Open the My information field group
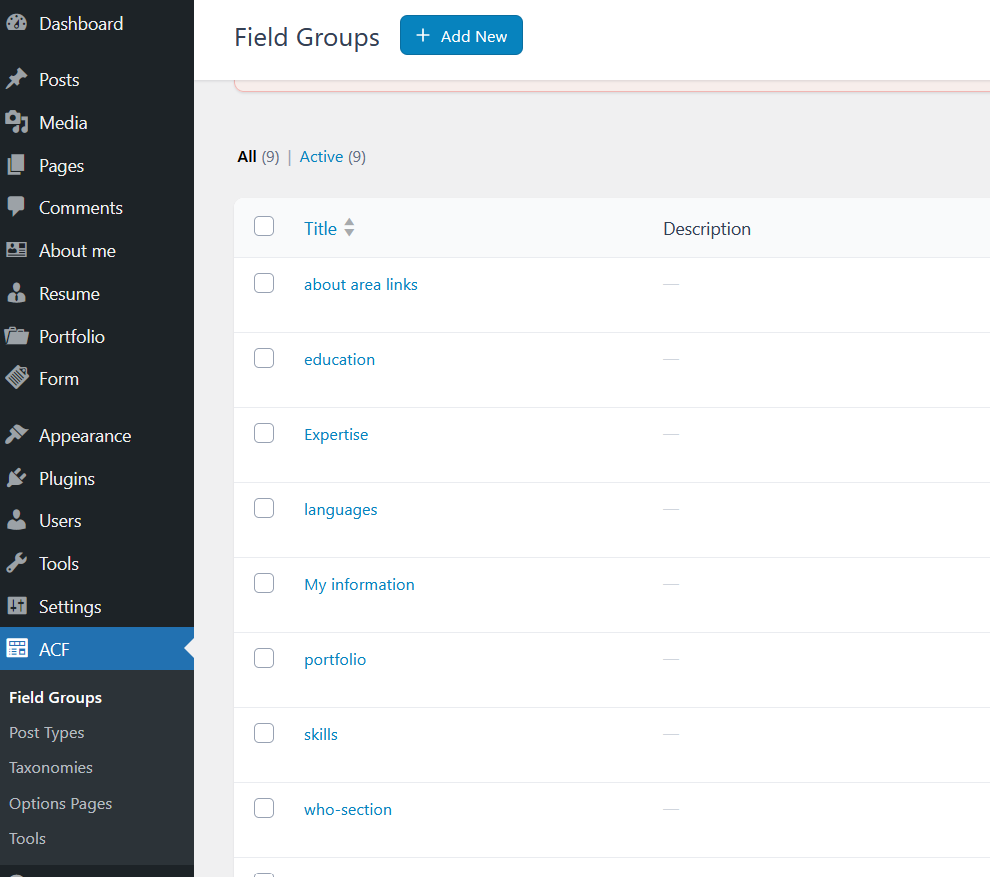Screen dimensions: 990x877 pos(359,585)
